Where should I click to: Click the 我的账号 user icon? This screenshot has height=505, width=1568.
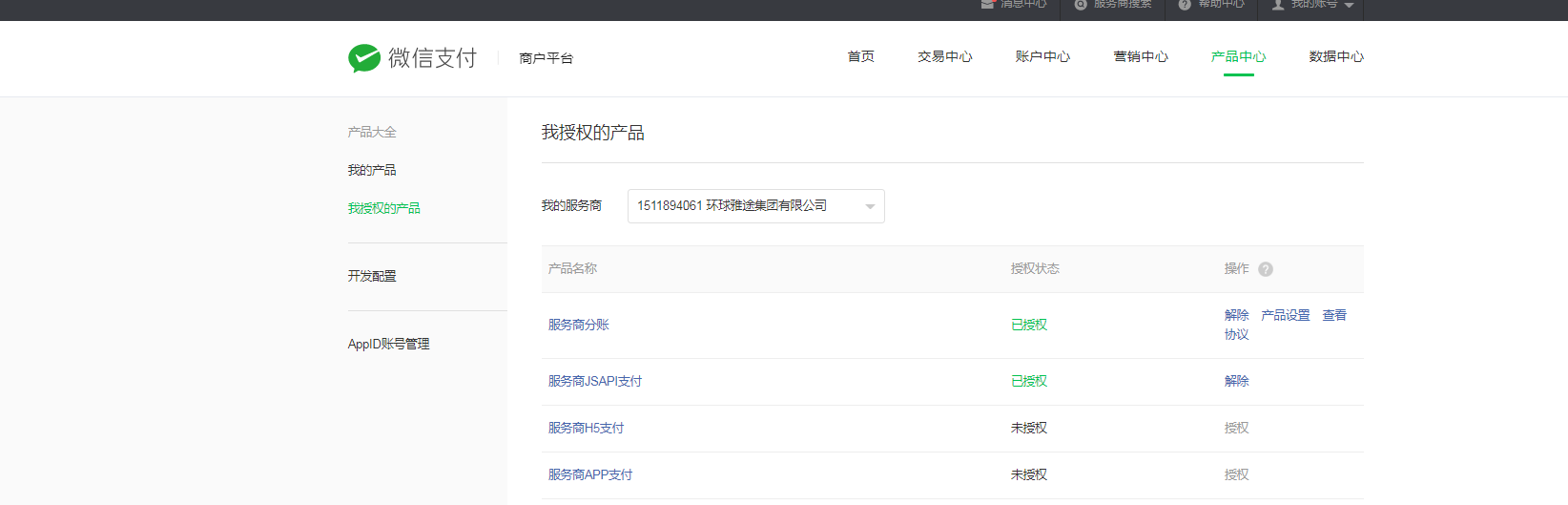point(1278,4)
